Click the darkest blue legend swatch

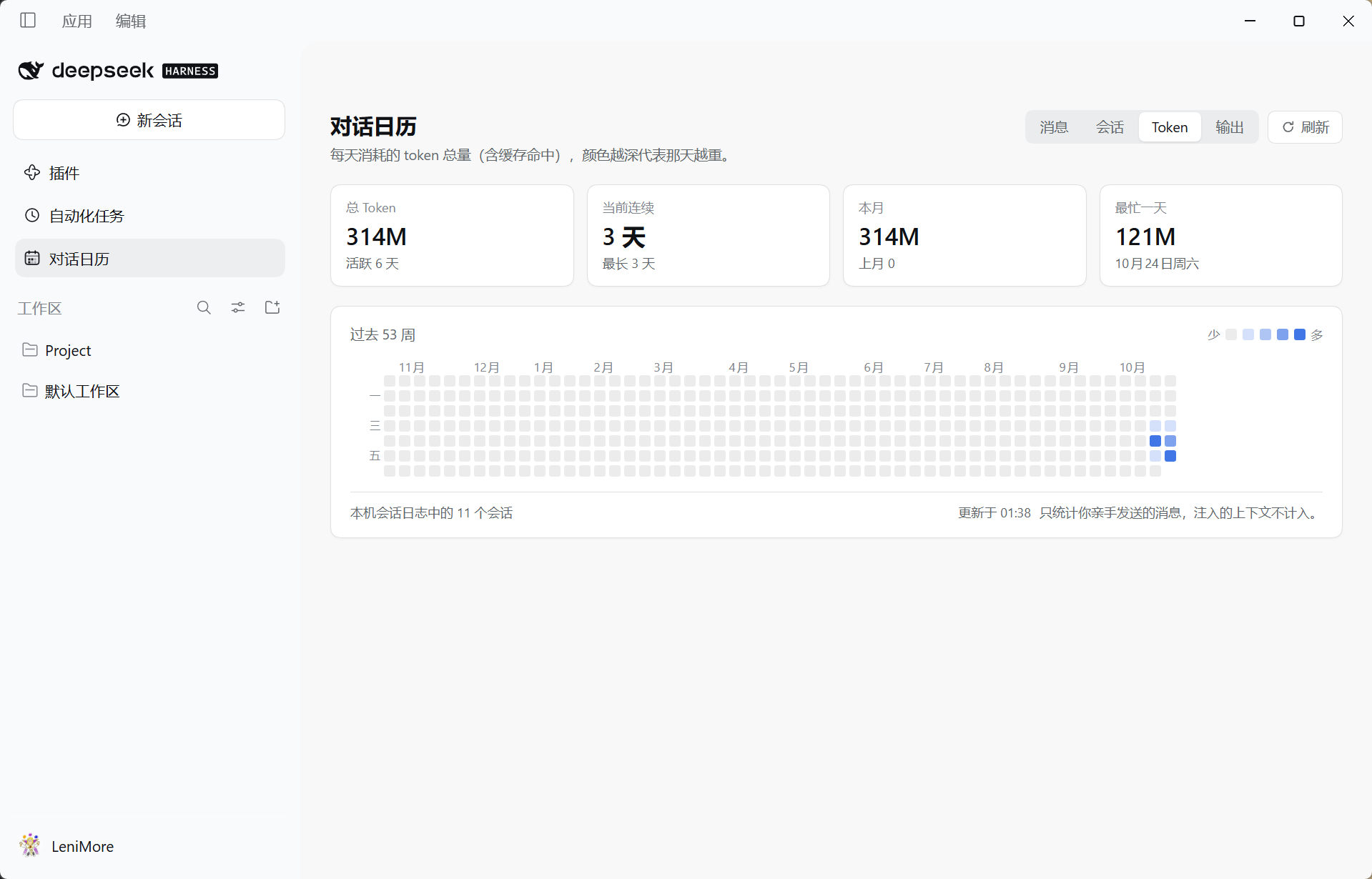tap(1300, 334)
